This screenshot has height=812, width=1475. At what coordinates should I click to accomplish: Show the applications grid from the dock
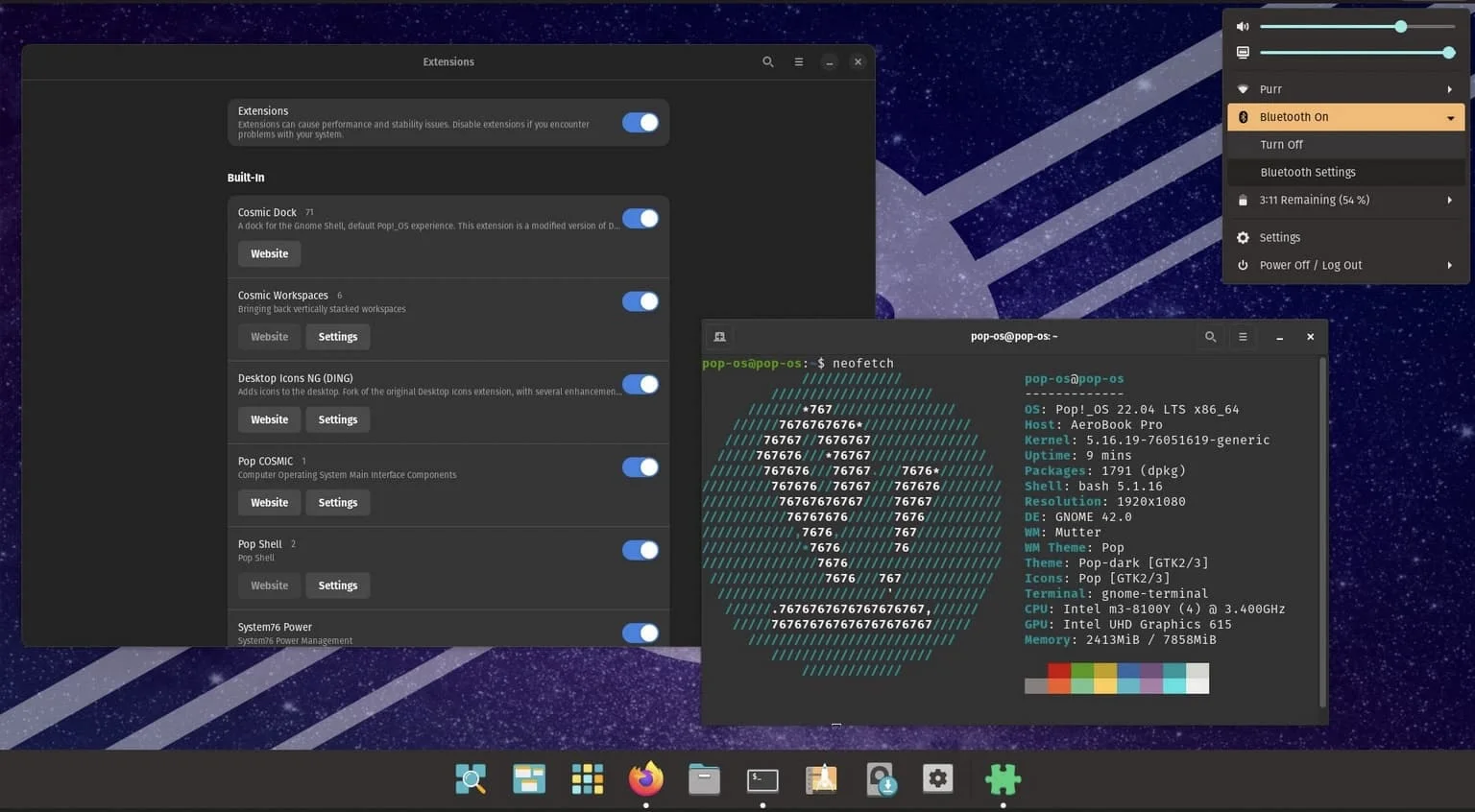click(x=588, y=778)
